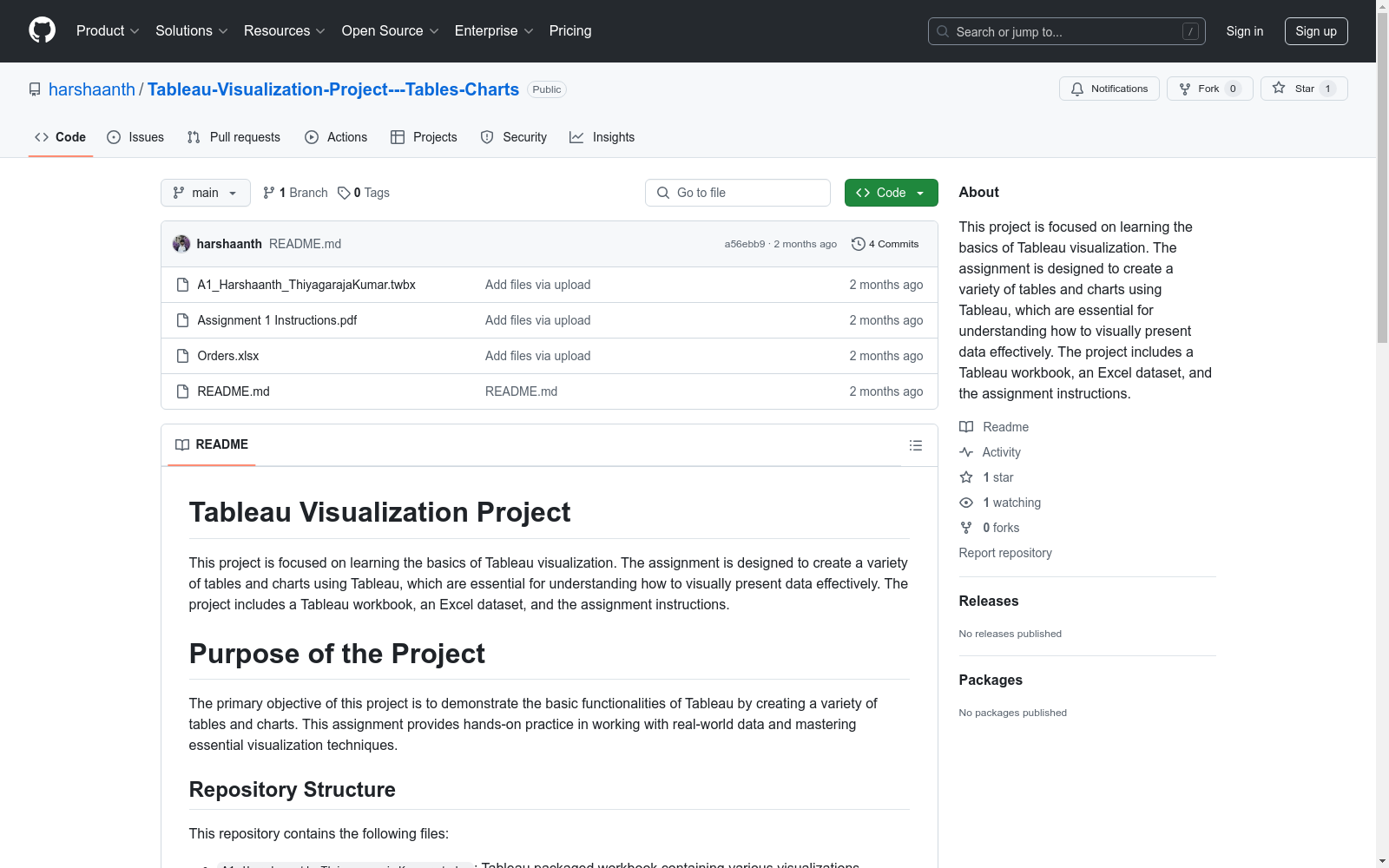
Task: Open A1_Harshaanth_ThiyagarajaKumar.twbx file
Action: point(306,285)
